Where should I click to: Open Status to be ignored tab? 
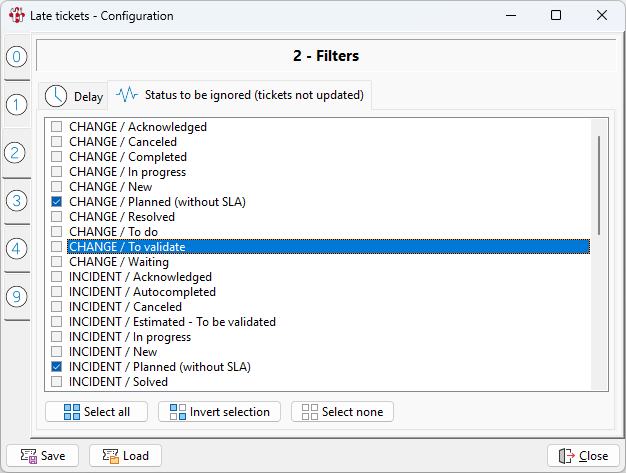coord(240,95)
